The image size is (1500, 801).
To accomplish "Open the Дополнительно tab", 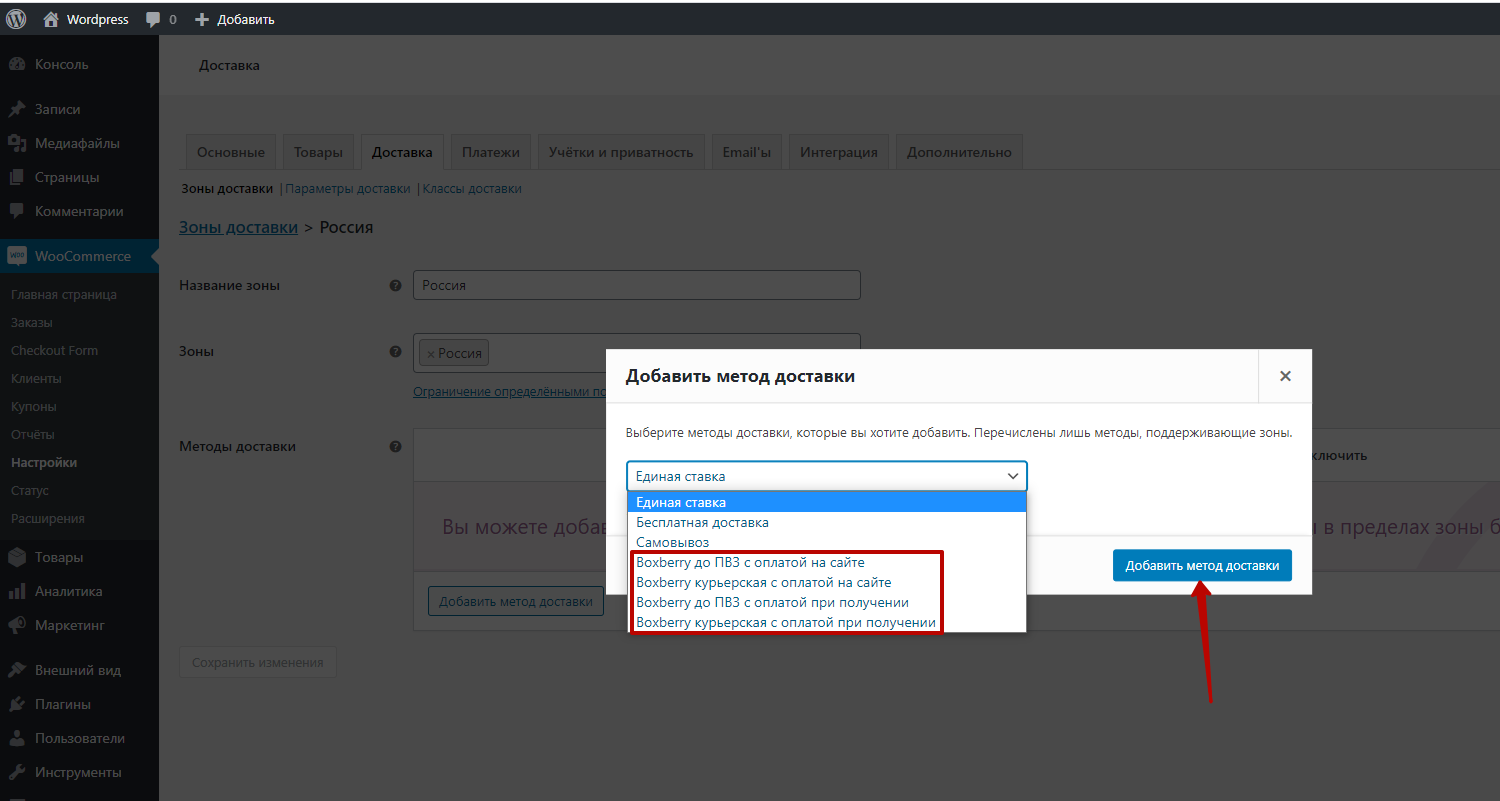I will (959, 152).
